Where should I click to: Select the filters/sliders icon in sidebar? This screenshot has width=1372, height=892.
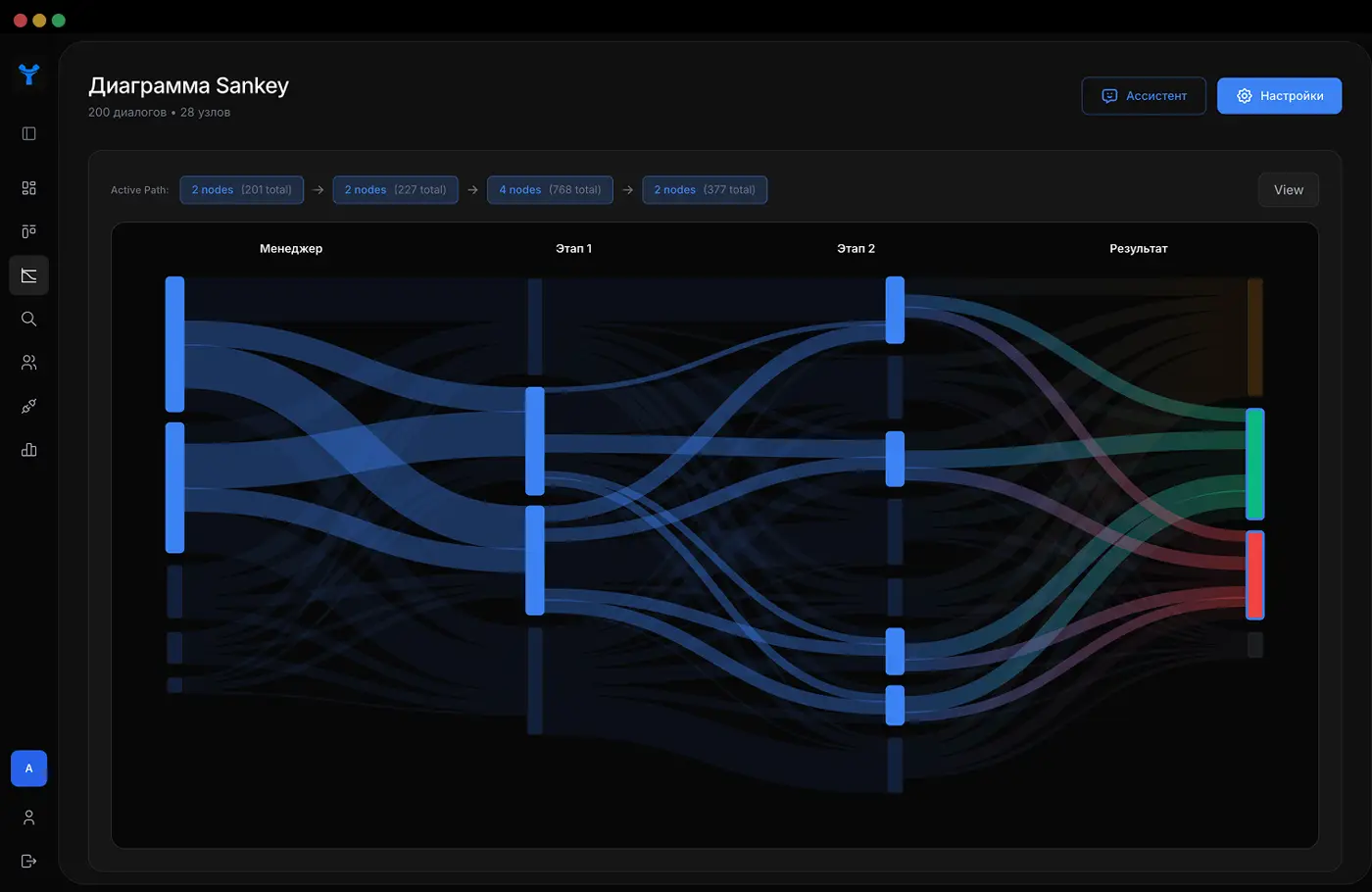point(28,230)
